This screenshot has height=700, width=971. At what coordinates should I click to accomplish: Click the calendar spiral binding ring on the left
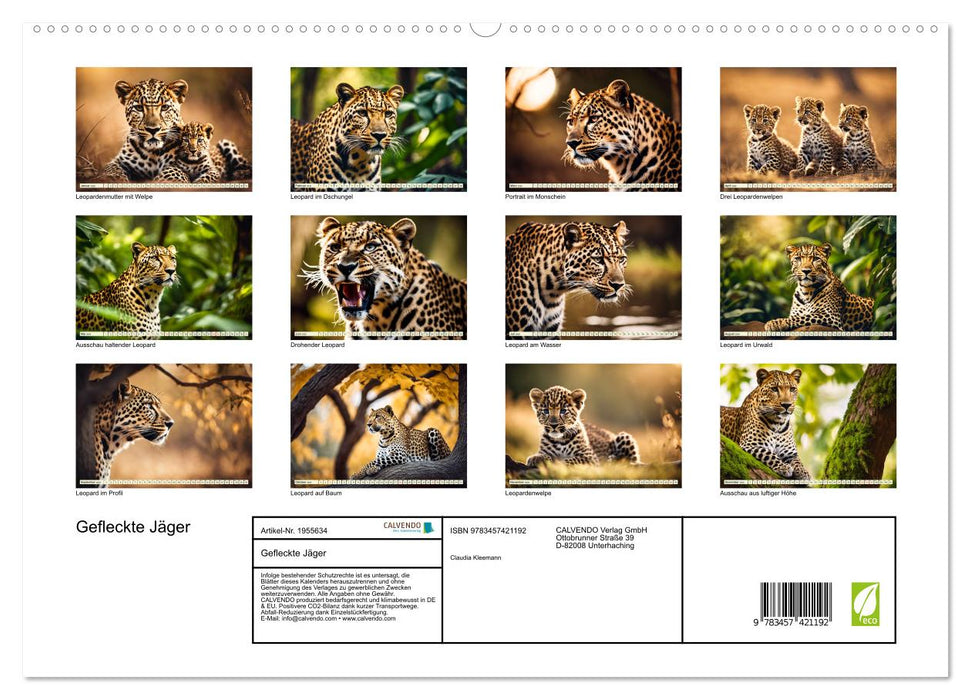click(39, 28)
